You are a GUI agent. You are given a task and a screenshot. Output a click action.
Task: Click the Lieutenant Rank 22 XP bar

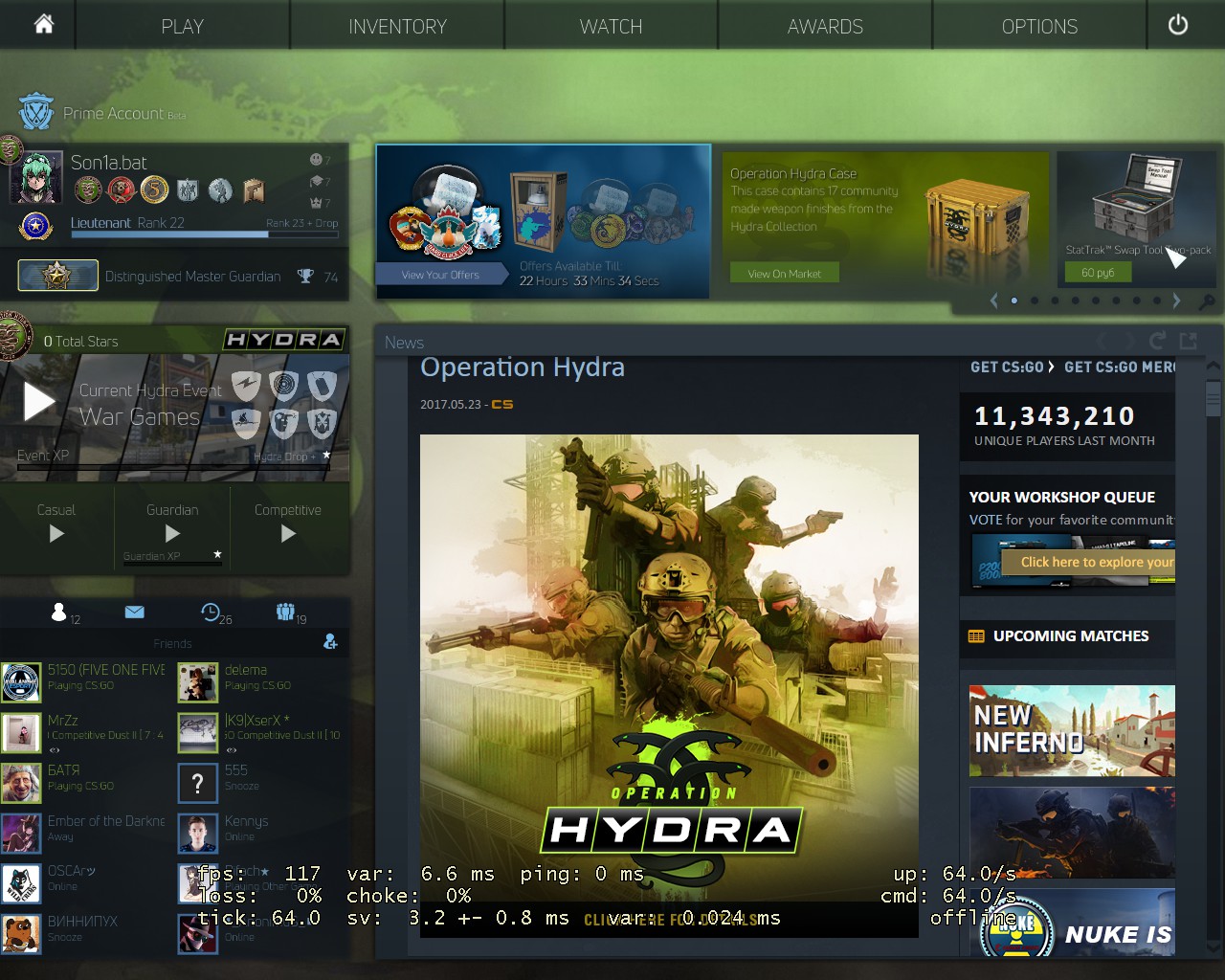click(x=204, y=234)
